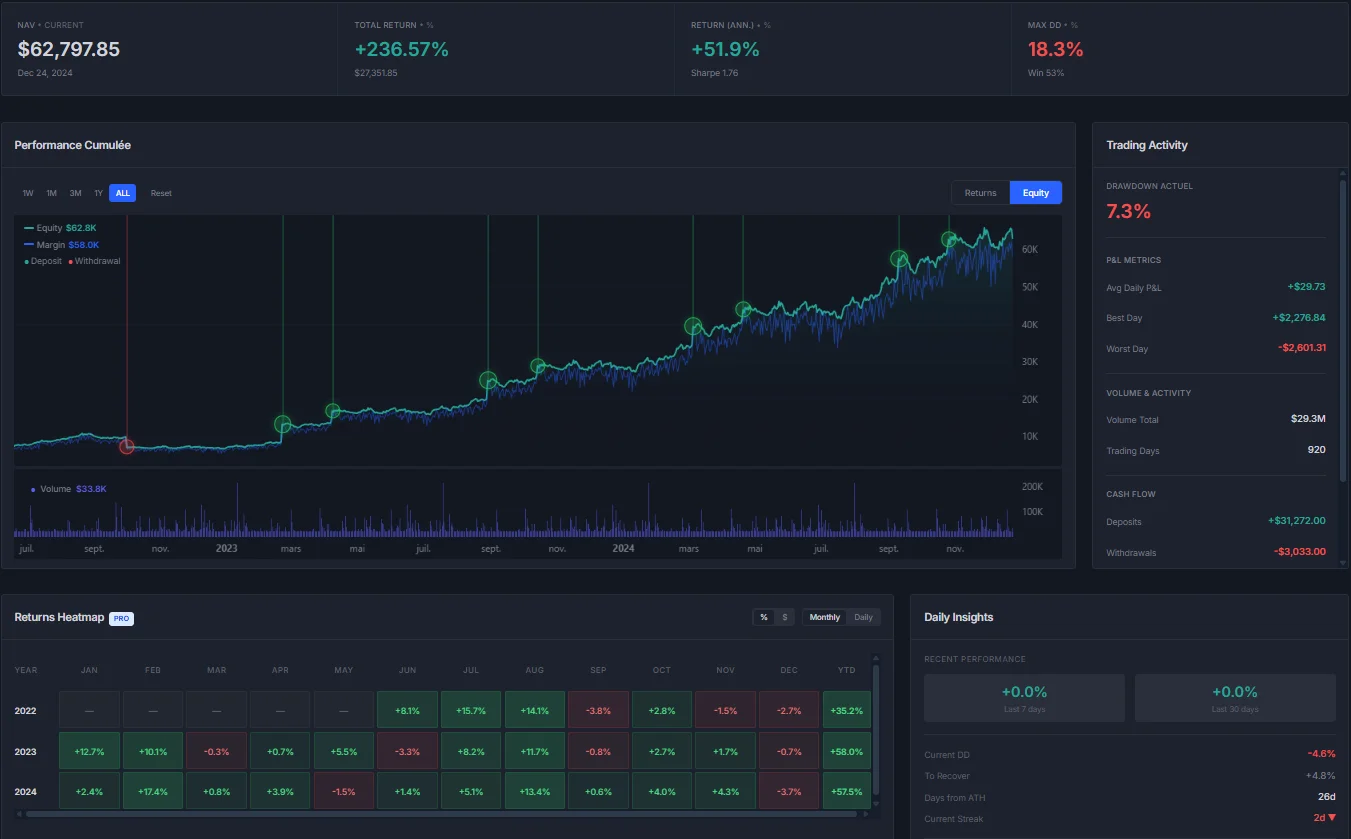Select the +57.5% YTD cell for 2024
Viewport: 1351px width, 839px height.
846,790
